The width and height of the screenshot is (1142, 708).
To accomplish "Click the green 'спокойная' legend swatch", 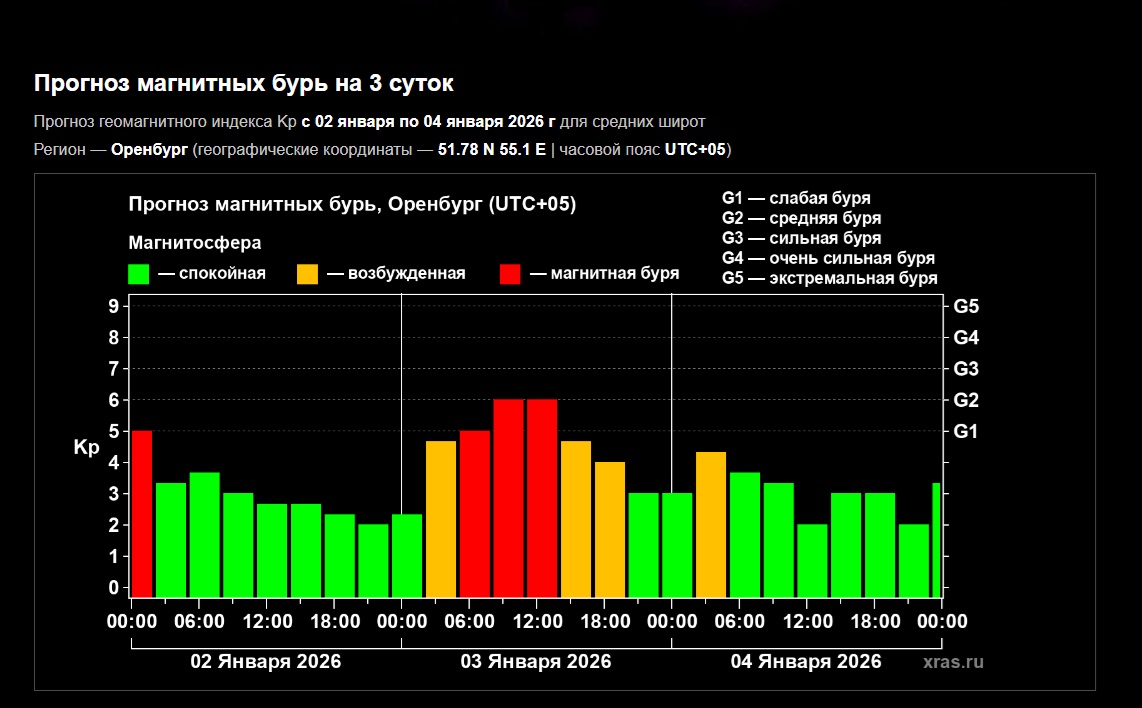I will pos(139,274).
